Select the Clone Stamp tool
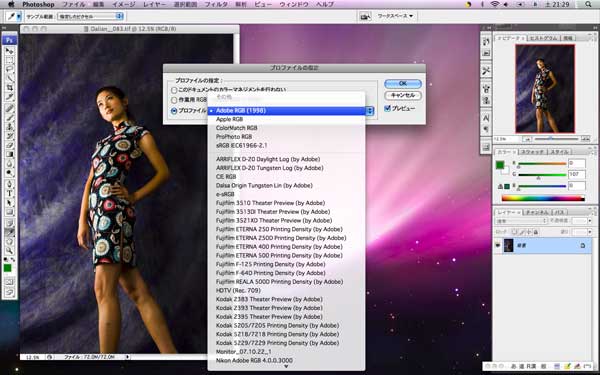Screen dimensions: 600x375 9,127
